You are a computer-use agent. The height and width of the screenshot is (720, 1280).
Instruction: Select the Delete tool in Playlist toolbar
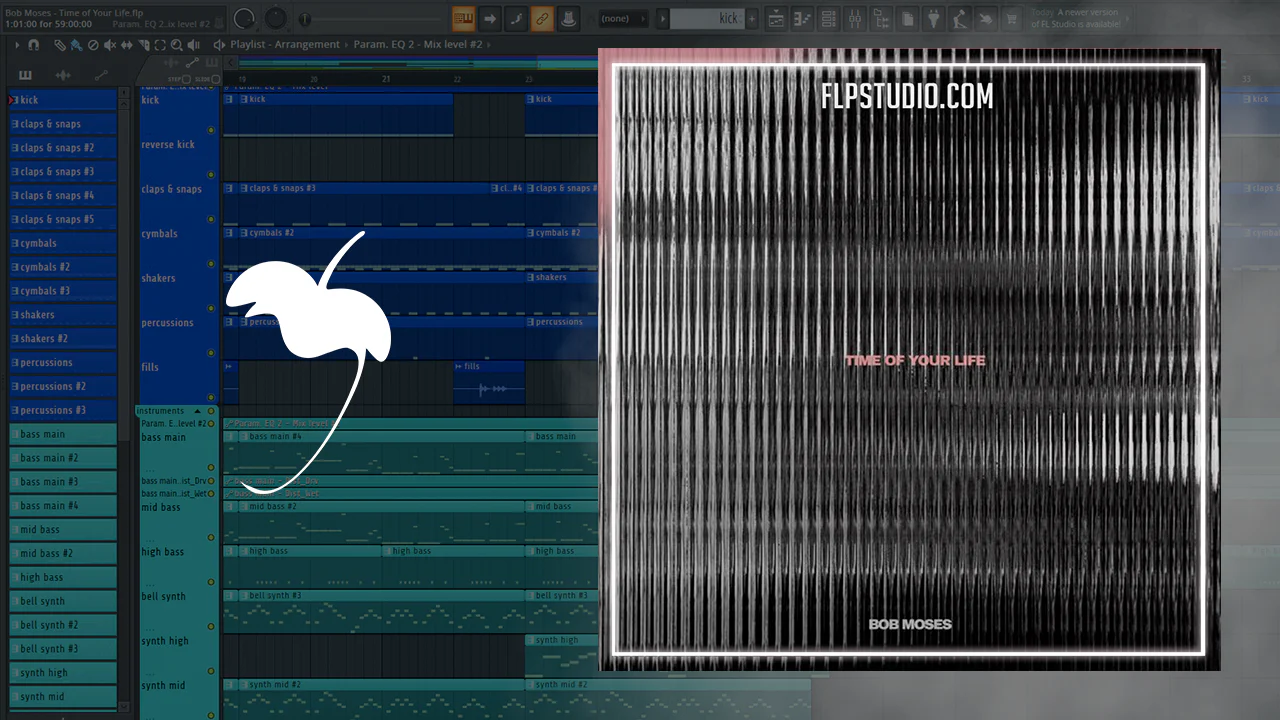click(93, 45)
